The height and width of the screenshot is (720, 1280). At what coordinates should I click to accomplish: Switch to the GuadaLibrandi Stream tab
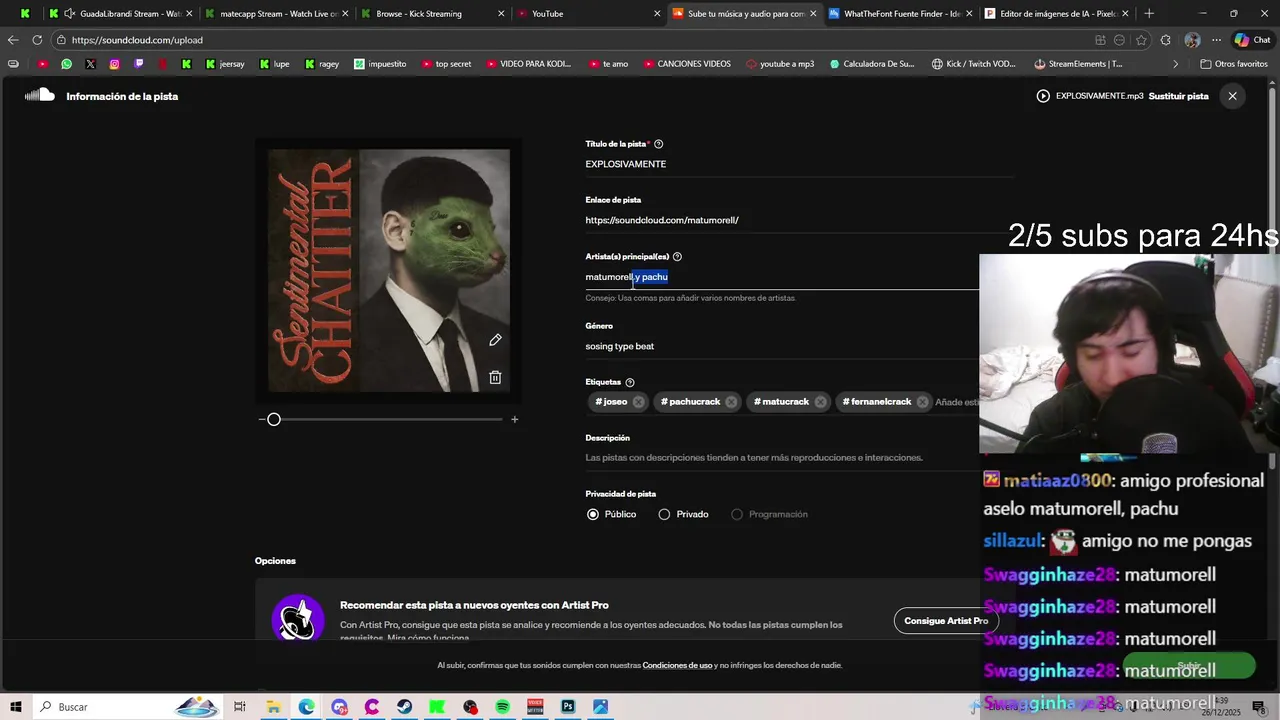[121, 14]
